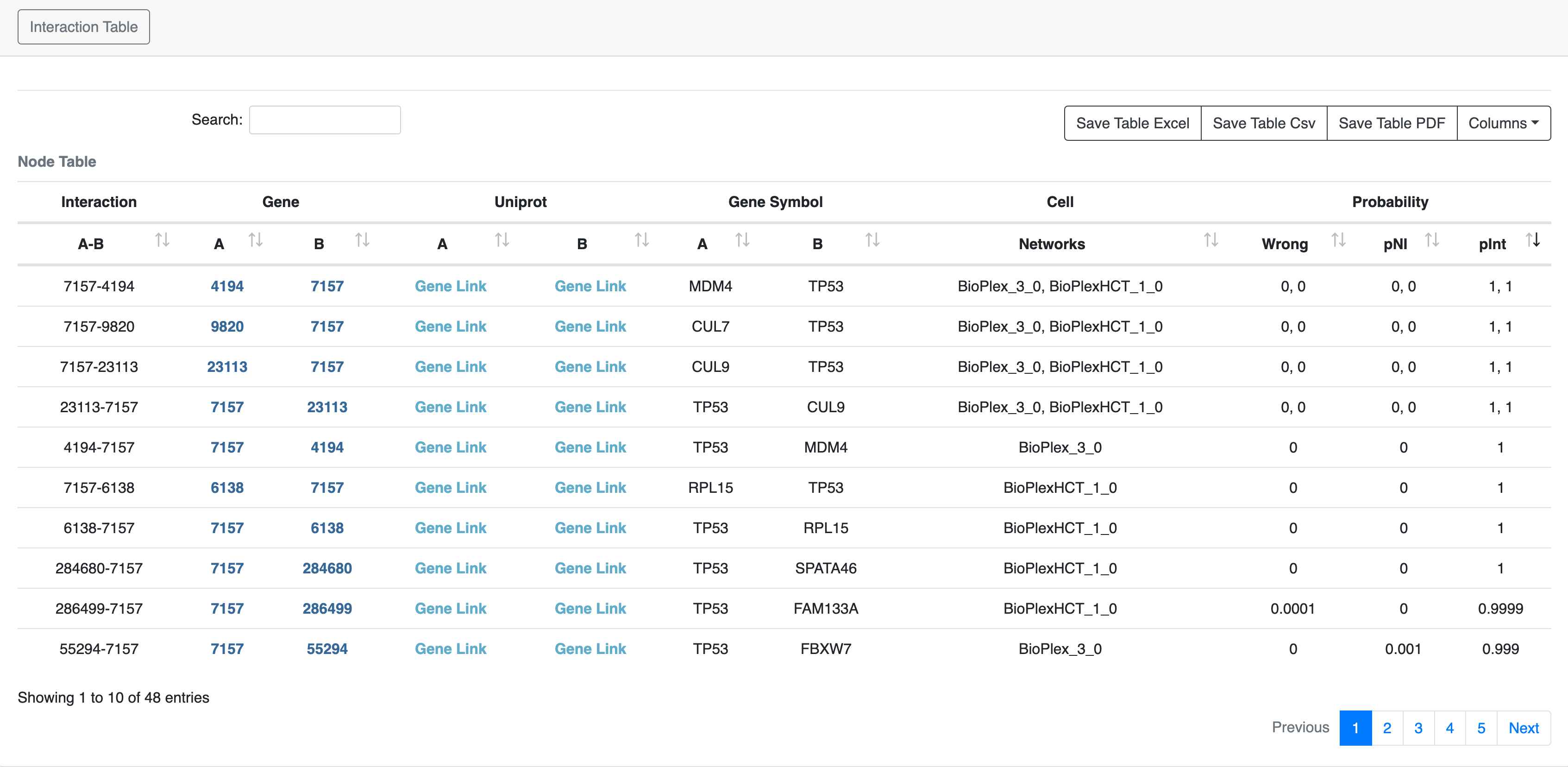Click Save Table PDF button

pos(1392,124)
